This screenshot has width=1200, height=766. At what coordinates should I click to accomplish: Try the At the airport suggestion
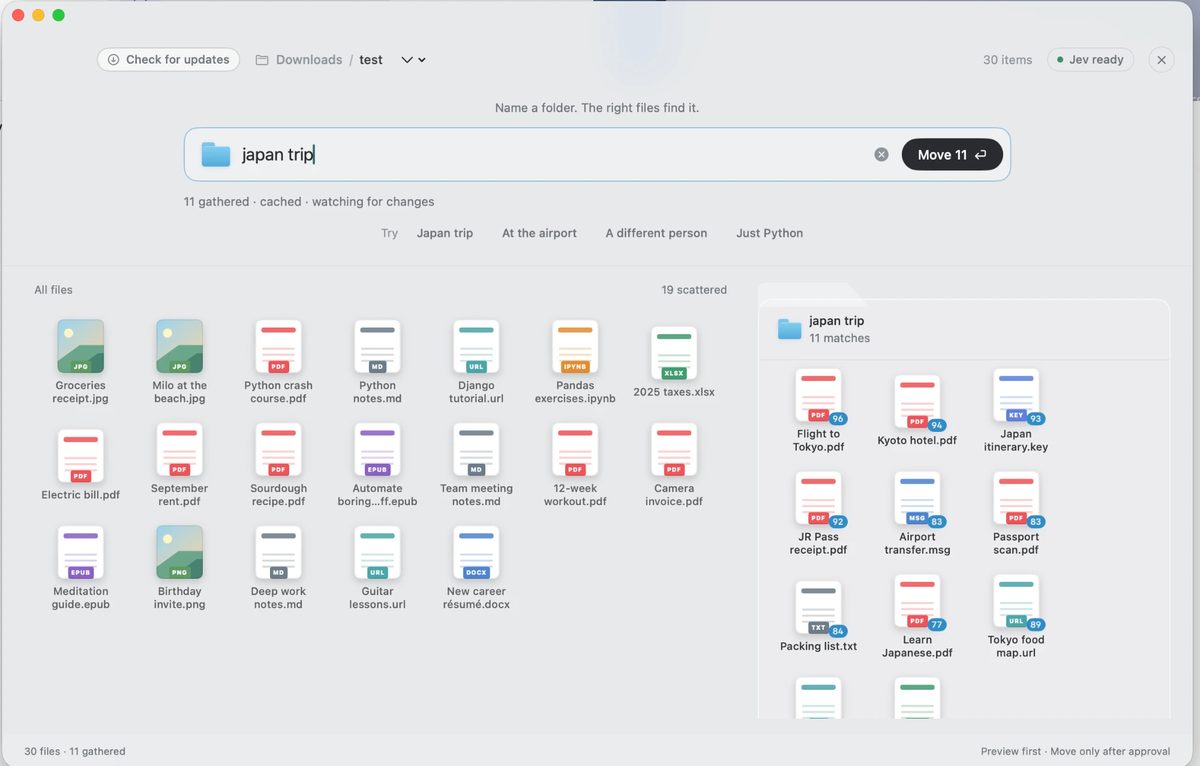click(x=539, y=233)
